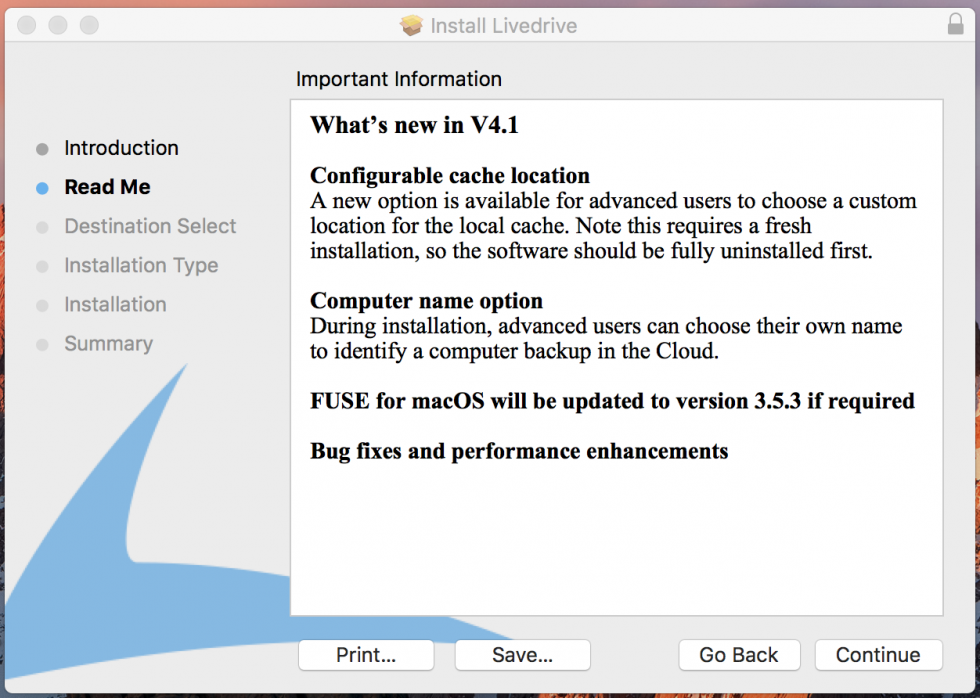Click the blue Read Me step bullet
The image size is (980, 698).
pyautogui.click(x=42, y=187)
